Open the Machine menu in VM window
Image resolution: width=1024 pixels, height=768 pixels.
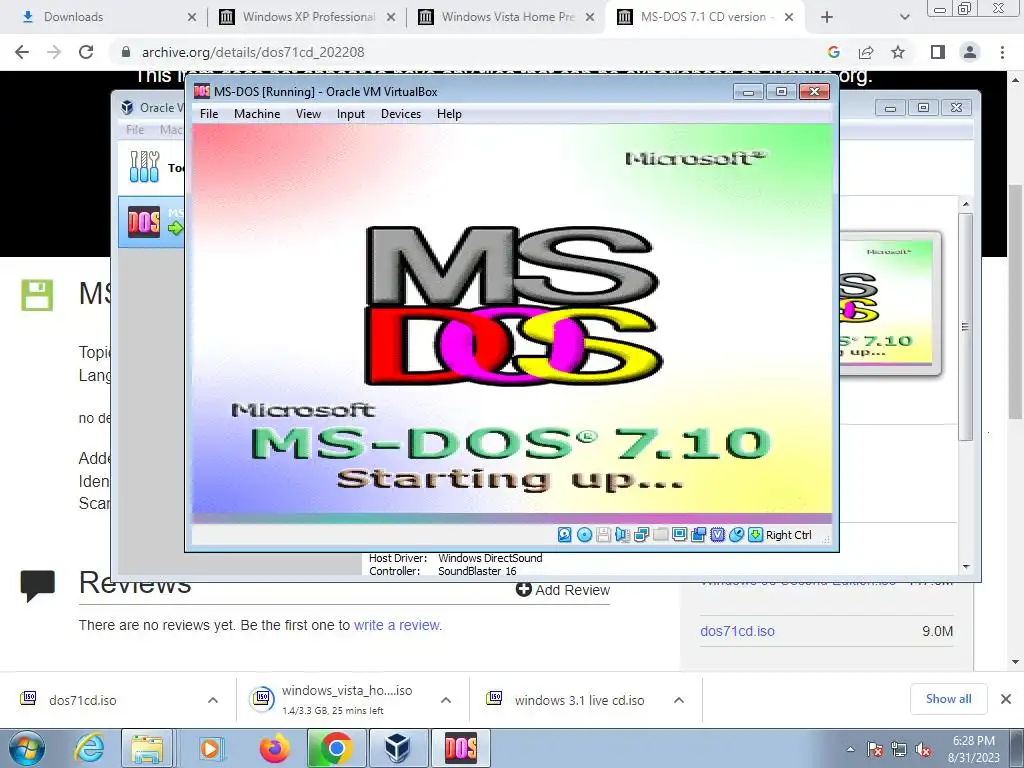click(x=257, y=114)
